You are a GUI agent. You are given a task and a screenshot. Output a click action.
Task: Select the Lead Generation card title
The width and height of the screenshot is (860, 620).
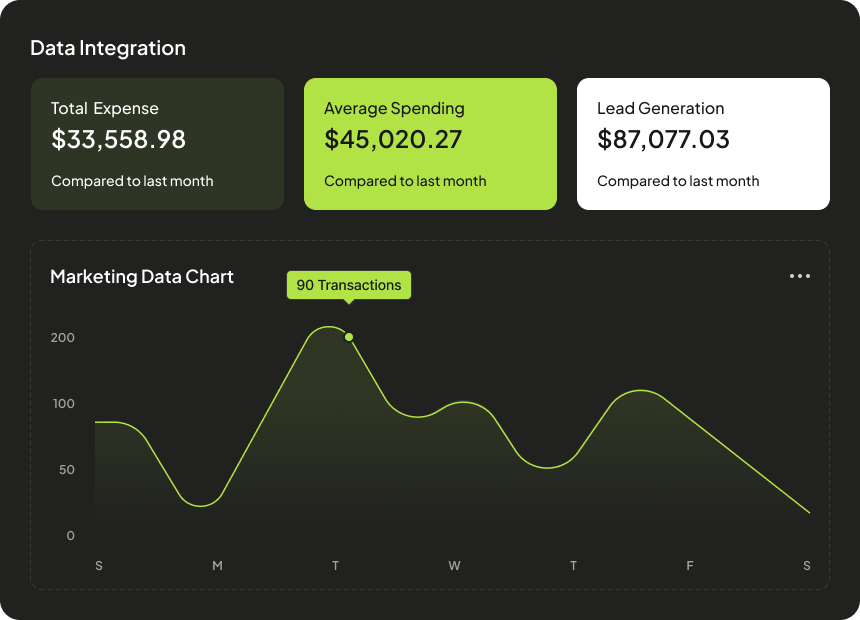(x=660, y=108)
